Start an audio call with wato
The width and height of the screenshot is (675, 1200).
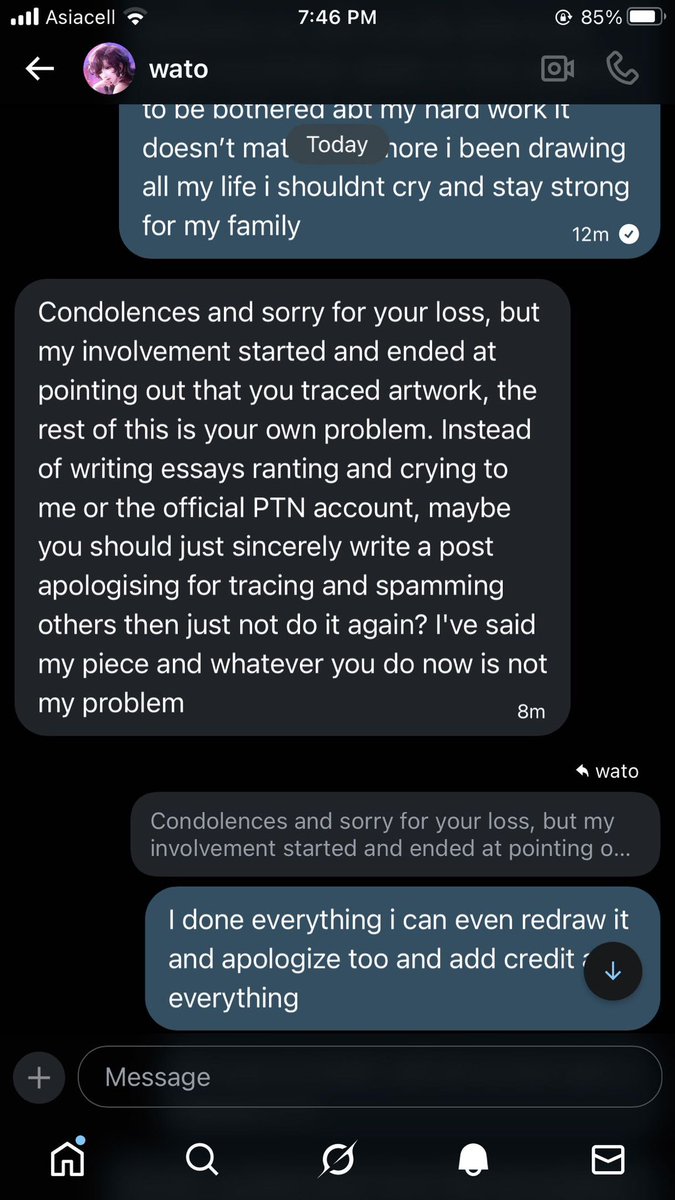[622, 69]
